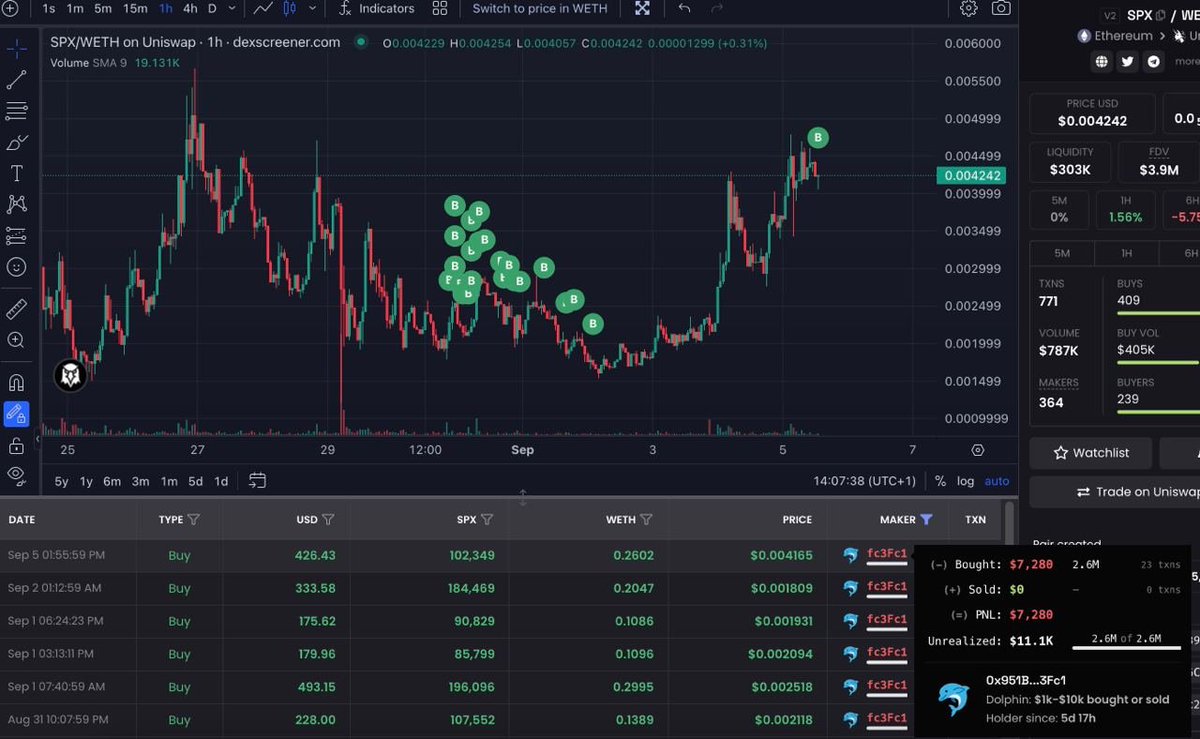1200x739 pixels.
Task: Set chart range to 5y
Action: coord(61,481)
